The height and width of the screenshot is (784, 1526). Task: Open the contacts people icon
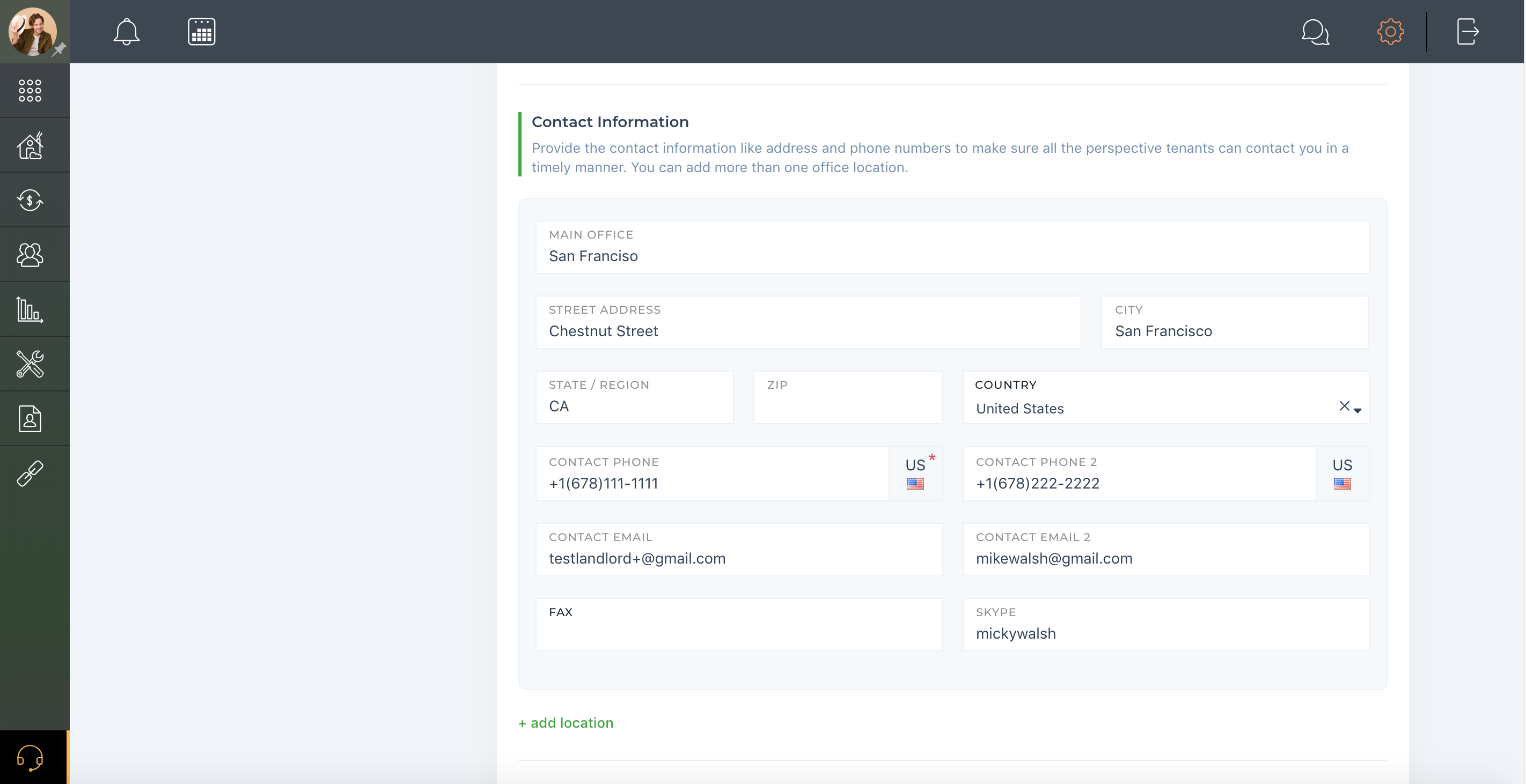coord(30,255)
